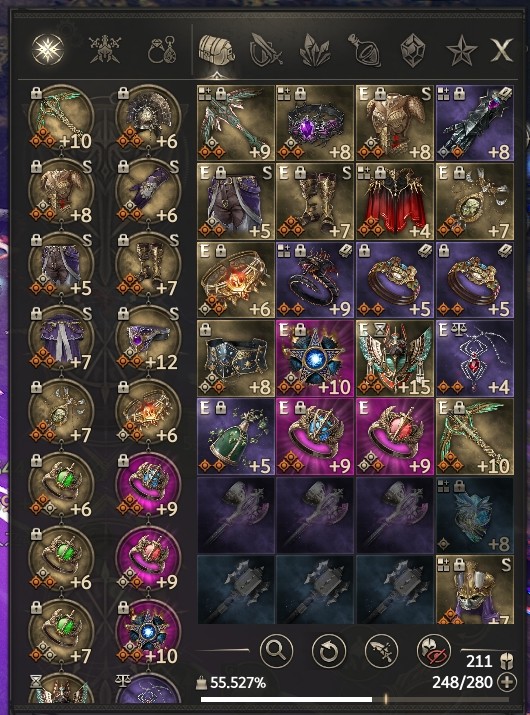The image size is (530, 715).
Task: Select the +15 winged helmet item
Action: (394, 358)
